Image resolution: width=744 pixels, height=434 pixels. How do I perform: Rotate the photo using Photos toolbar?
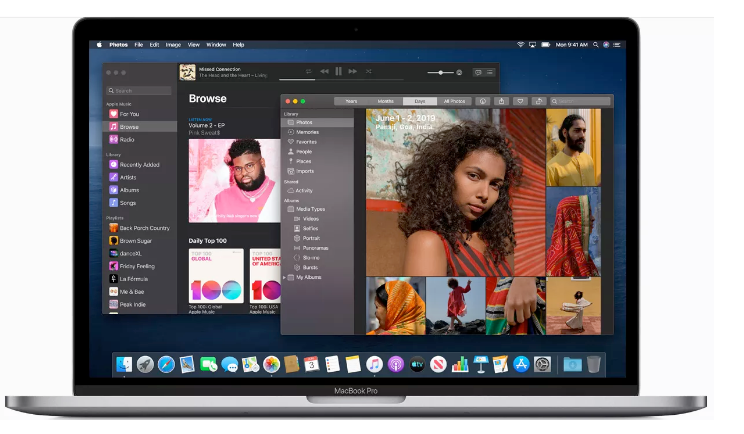539,101
